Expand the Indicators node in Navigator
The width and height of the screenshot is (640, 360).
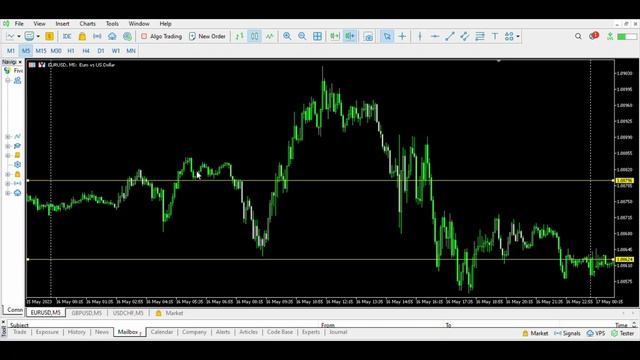[8, 137]
